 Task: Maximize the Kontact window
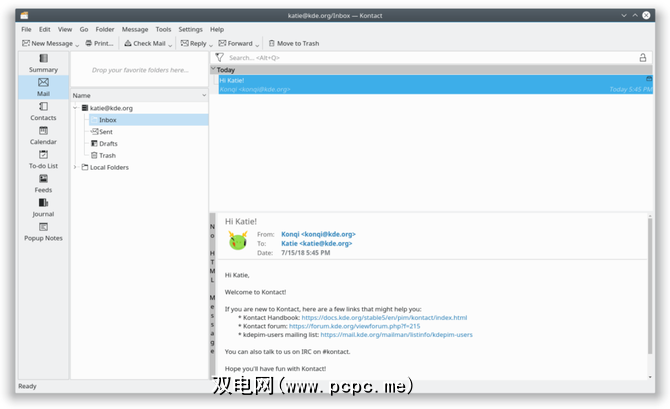(635, 15)
